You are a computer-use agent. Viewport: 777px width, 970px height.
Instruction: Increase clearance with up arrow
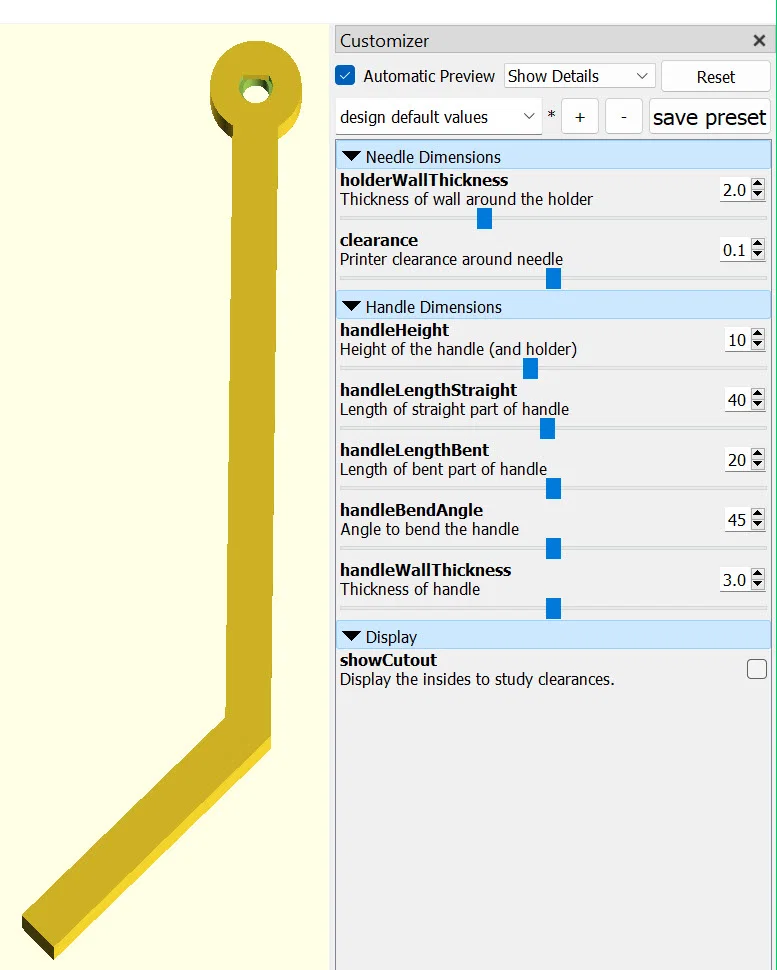(x=758, y=244)
